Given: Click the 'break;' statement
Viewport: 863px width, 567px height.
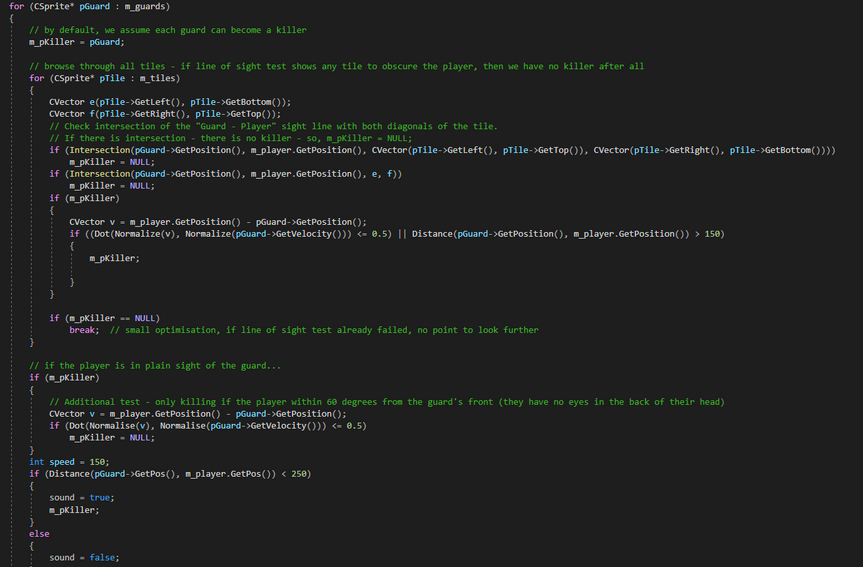Looking at the screenshot, I should tap(84, 330).
